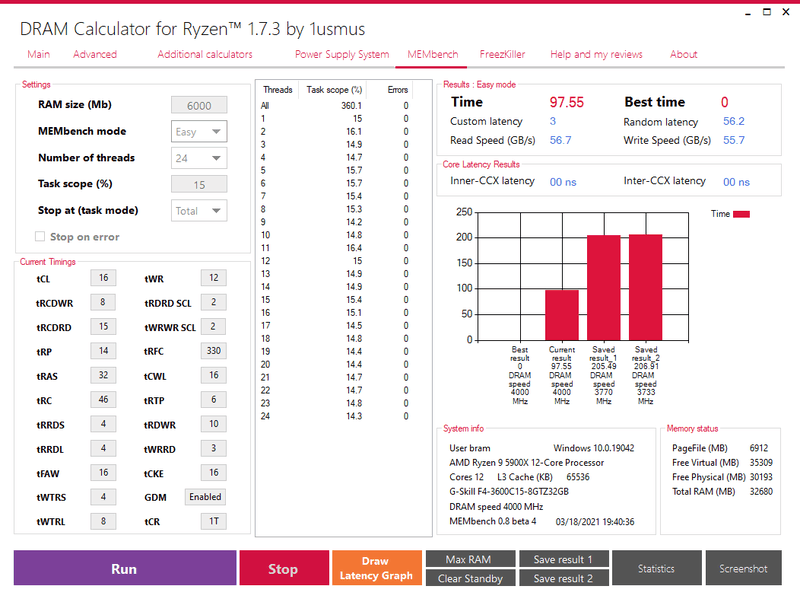The height and width of the screenshot is (602, 800).
Task: Click the tWTRL value box 8
Action: tap(103, 521)
